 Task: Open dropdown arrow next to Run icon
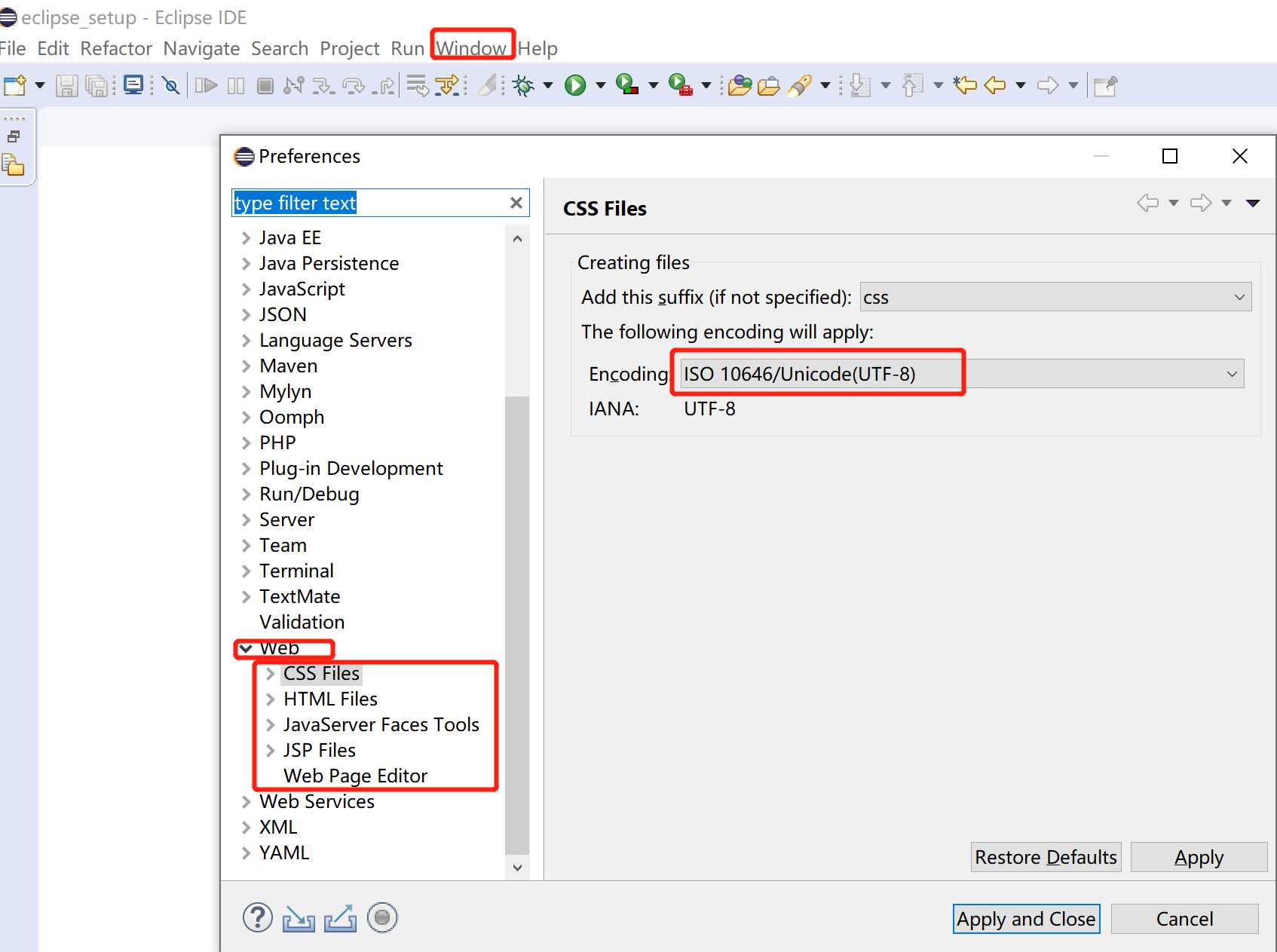pos(601,85)
